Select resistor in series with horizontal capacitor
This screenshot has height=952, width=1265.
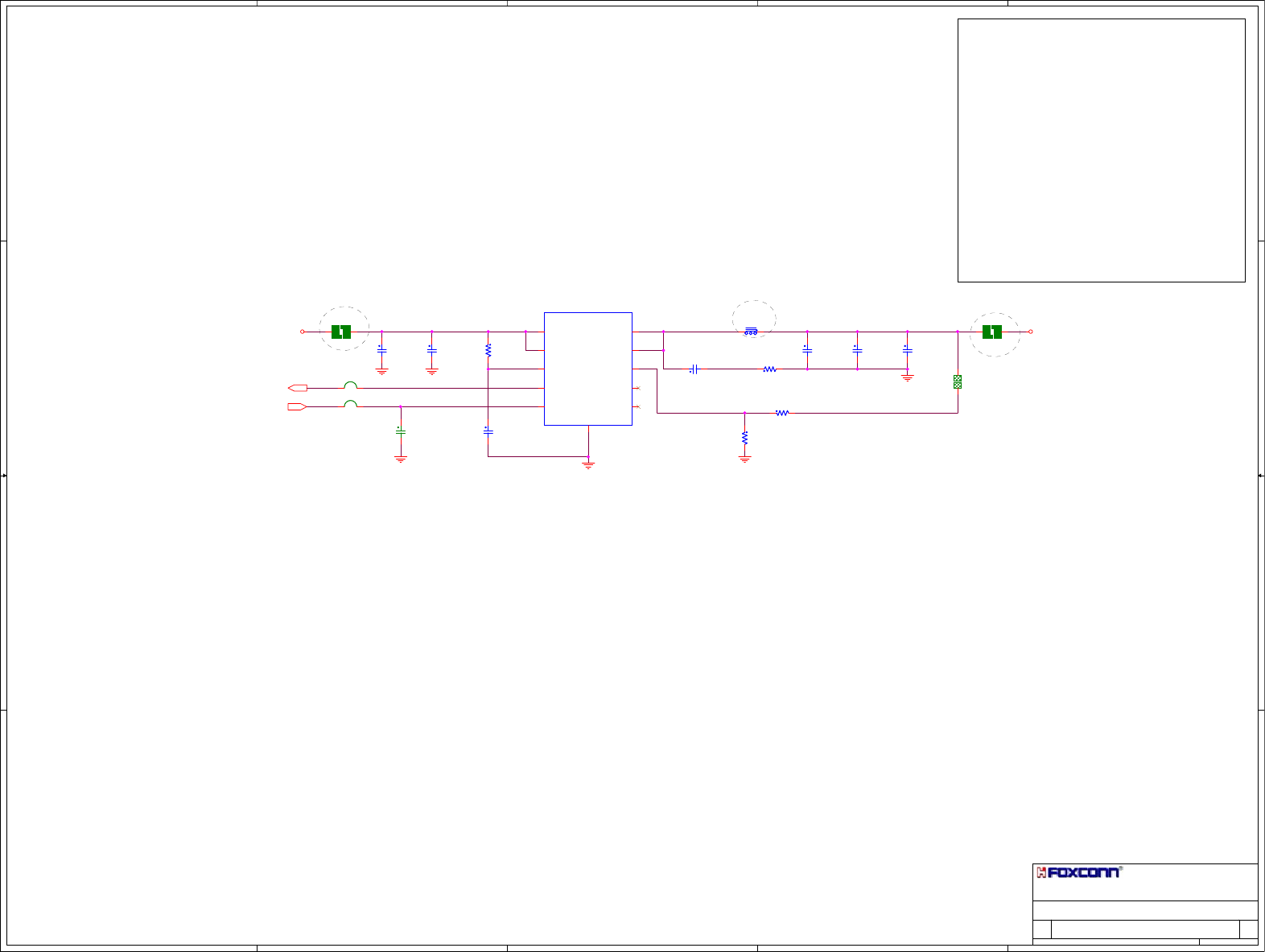[770, 369]
